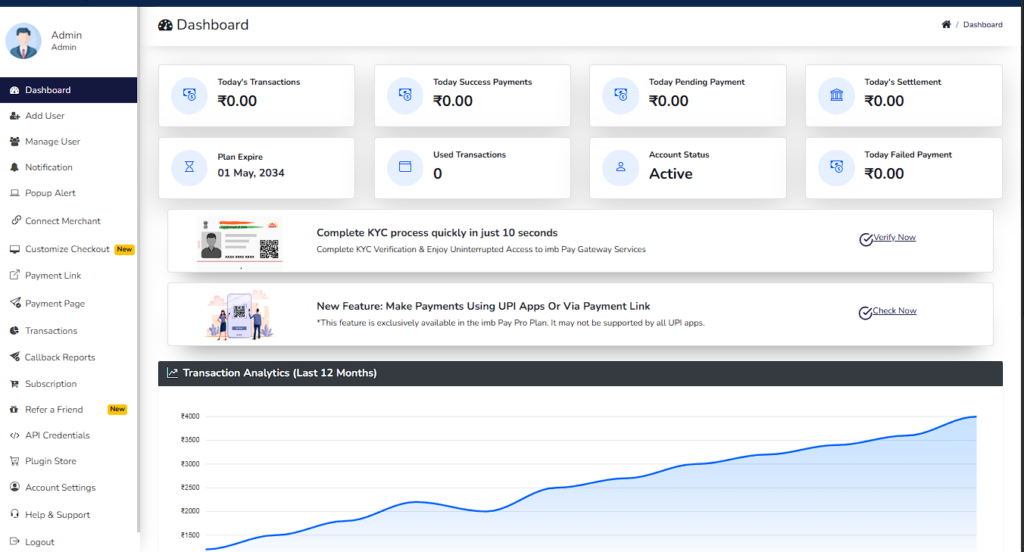1024x552 pixels.
Task: Click the Verify Now KYC link
Action: [893, 238]
